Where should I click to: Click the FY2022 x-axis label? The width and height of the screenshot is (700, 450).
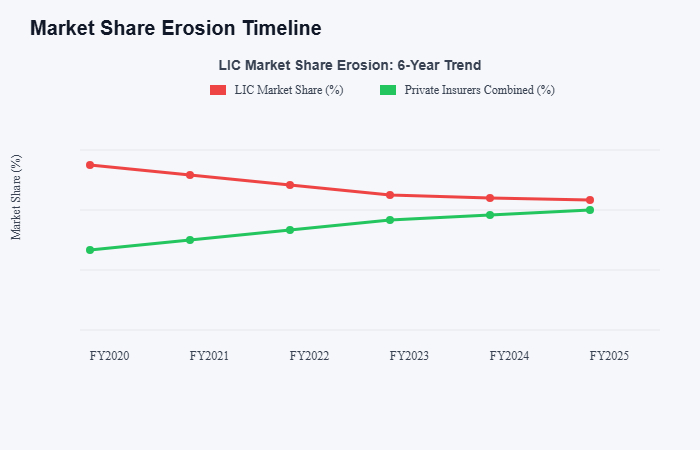coord(309,356)
